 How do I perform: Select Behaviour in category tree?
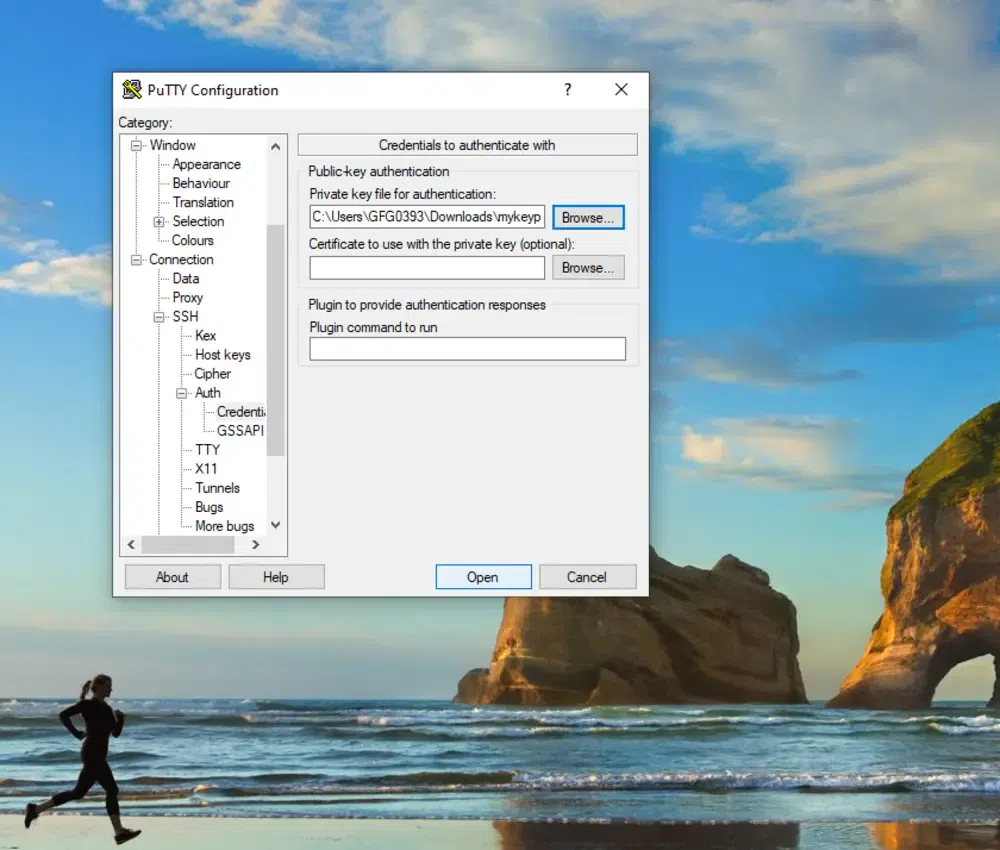201,184
